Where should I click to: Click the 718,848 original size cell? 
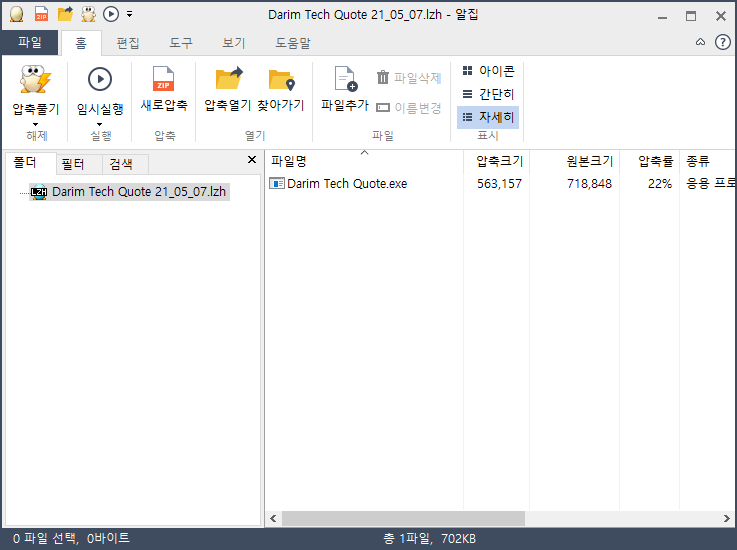click(x=589, y=183)
